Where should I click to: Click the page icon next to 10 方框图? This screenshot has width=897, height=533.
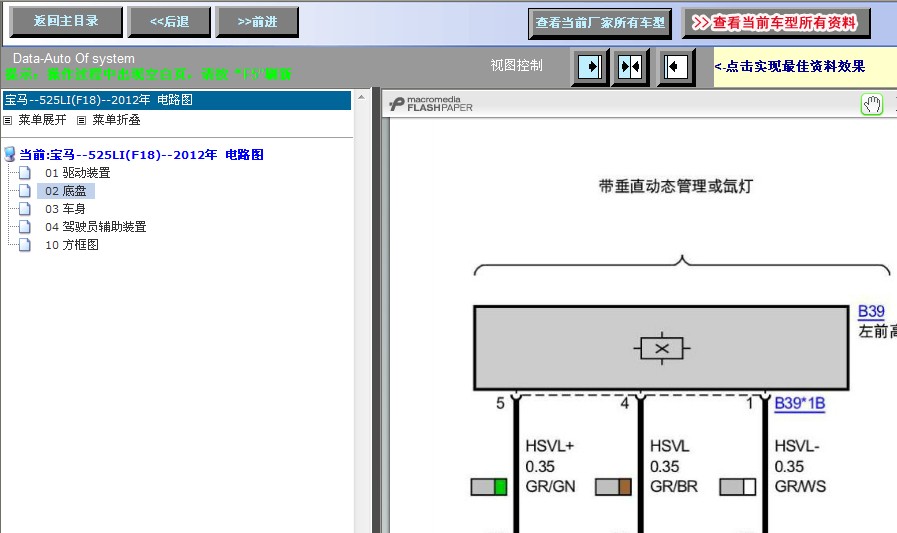pos(25,245)
